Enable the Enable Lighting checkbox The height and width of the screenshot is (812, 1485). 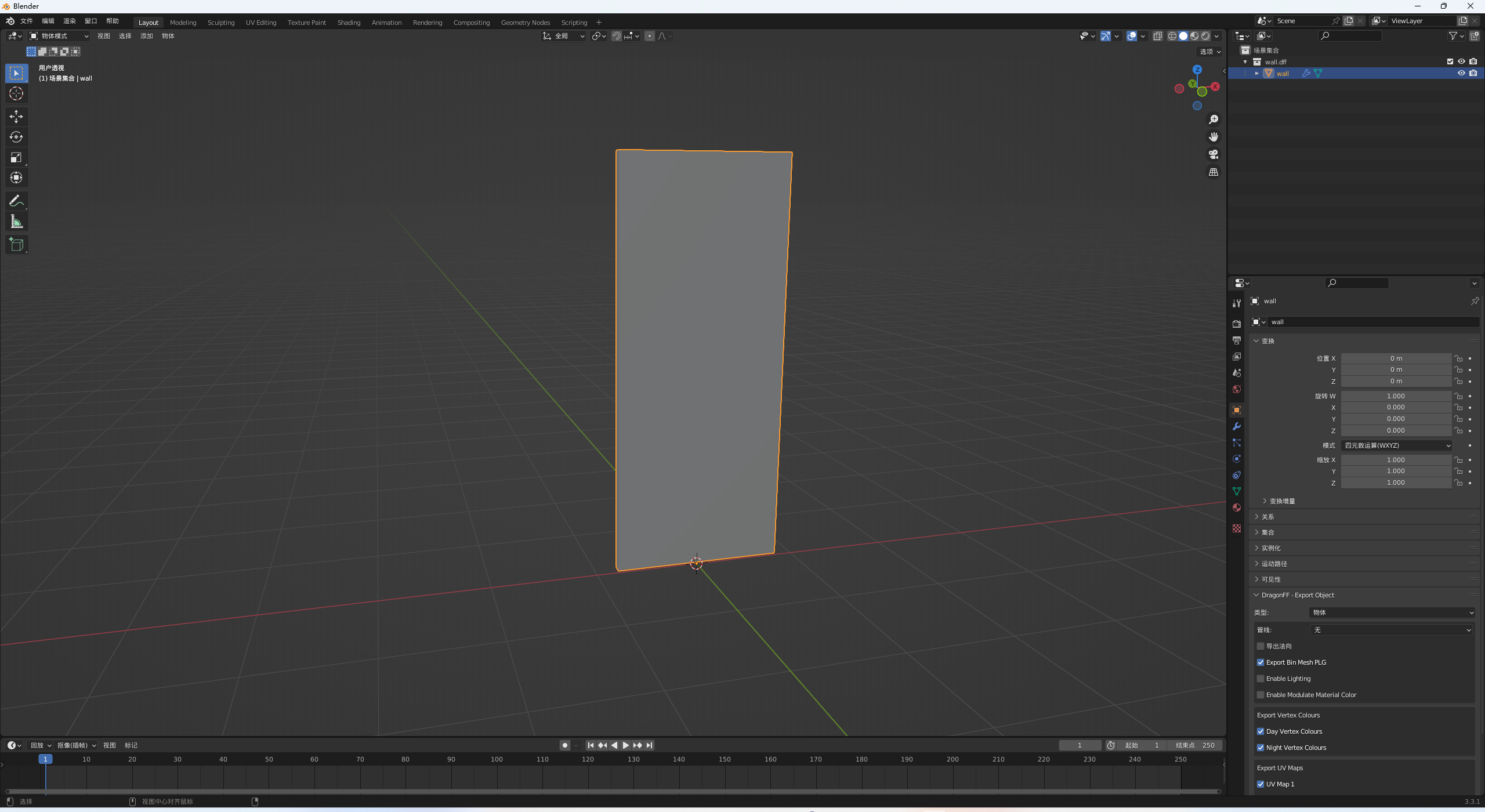tap(1261, 679)
